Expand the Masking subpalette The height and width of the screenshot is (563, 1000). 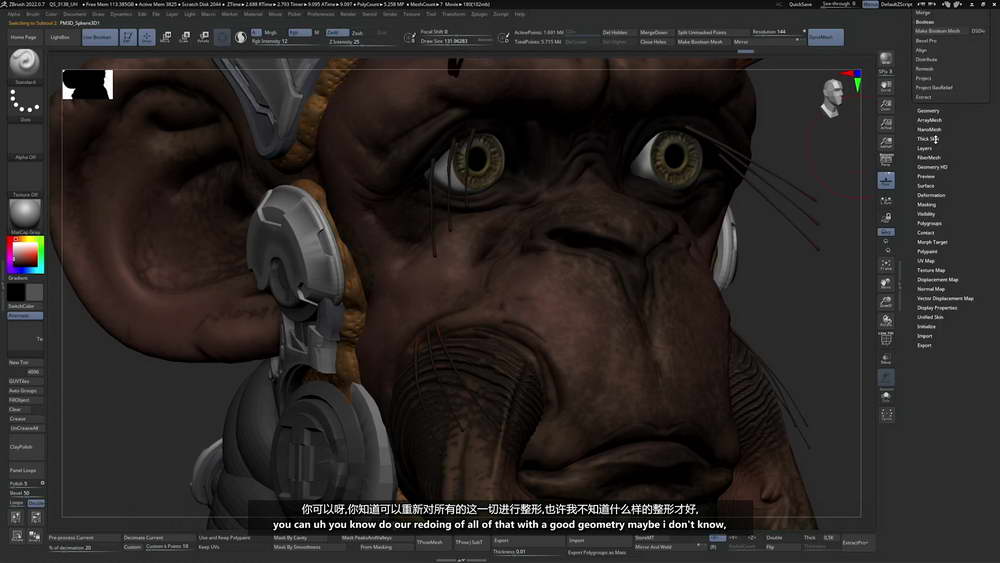pyautogui.click(x=927, y=205)
